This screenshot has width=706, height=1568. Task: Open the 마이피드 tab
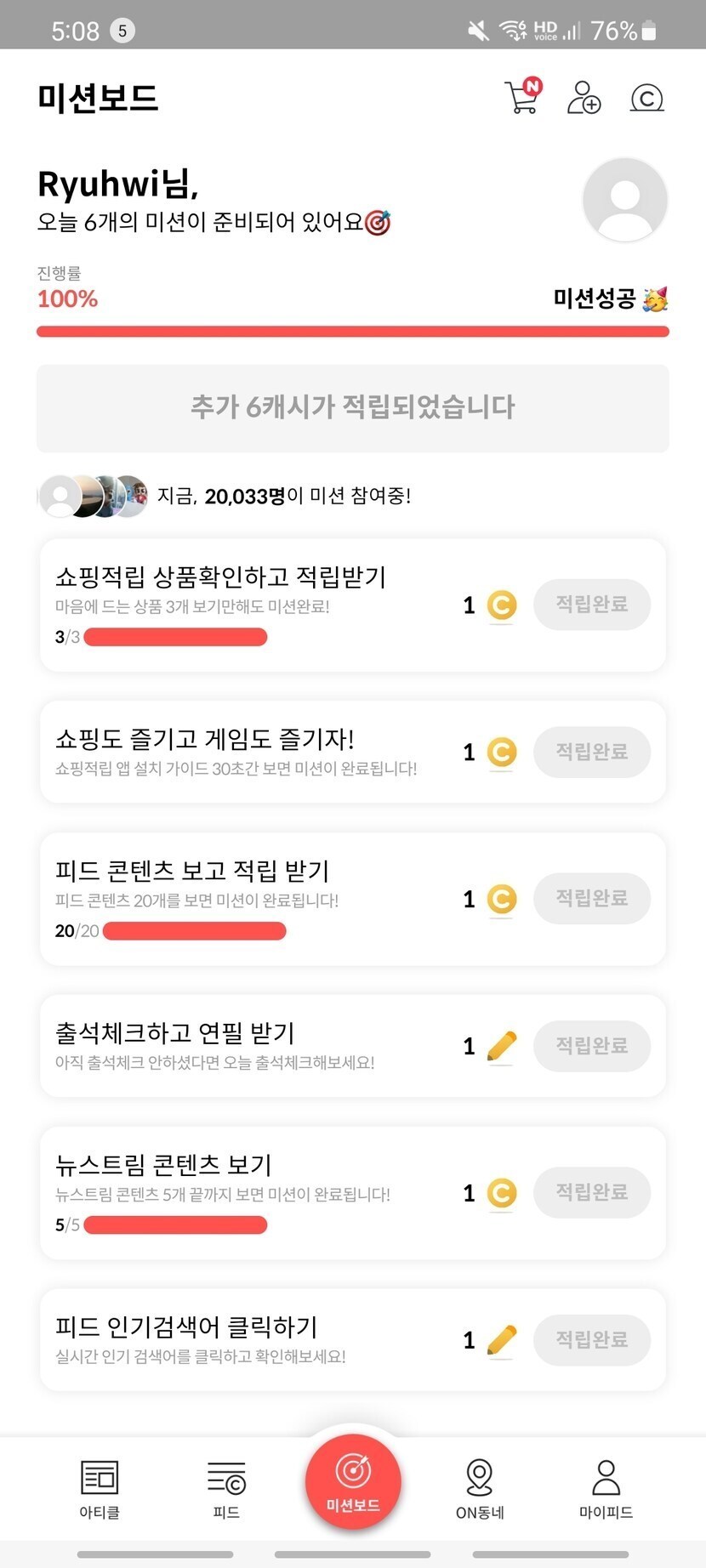point(606,1488)
